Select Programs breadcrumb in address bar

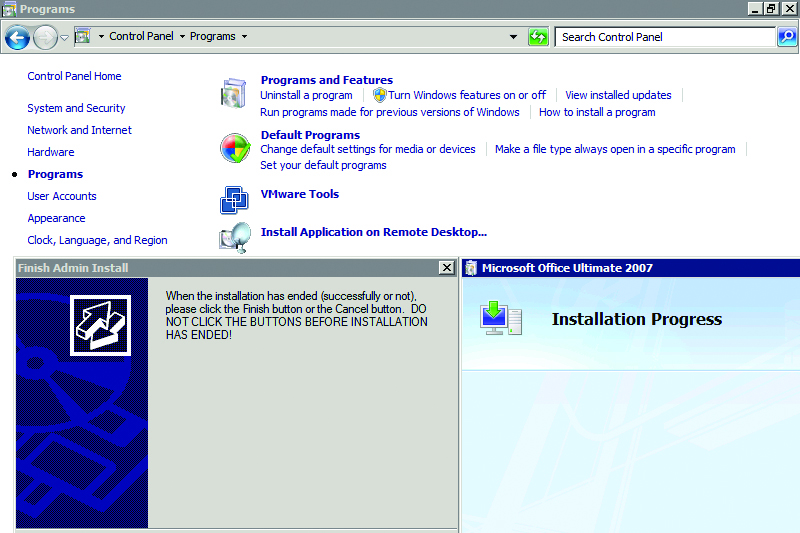(x=213, y=36)
